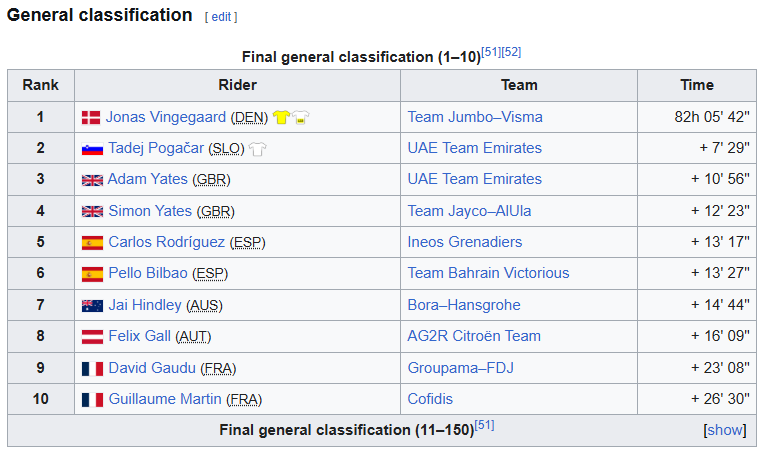Edit the General classification section
Viewport: 761px width, 453px height.
(x=221, y=17)
